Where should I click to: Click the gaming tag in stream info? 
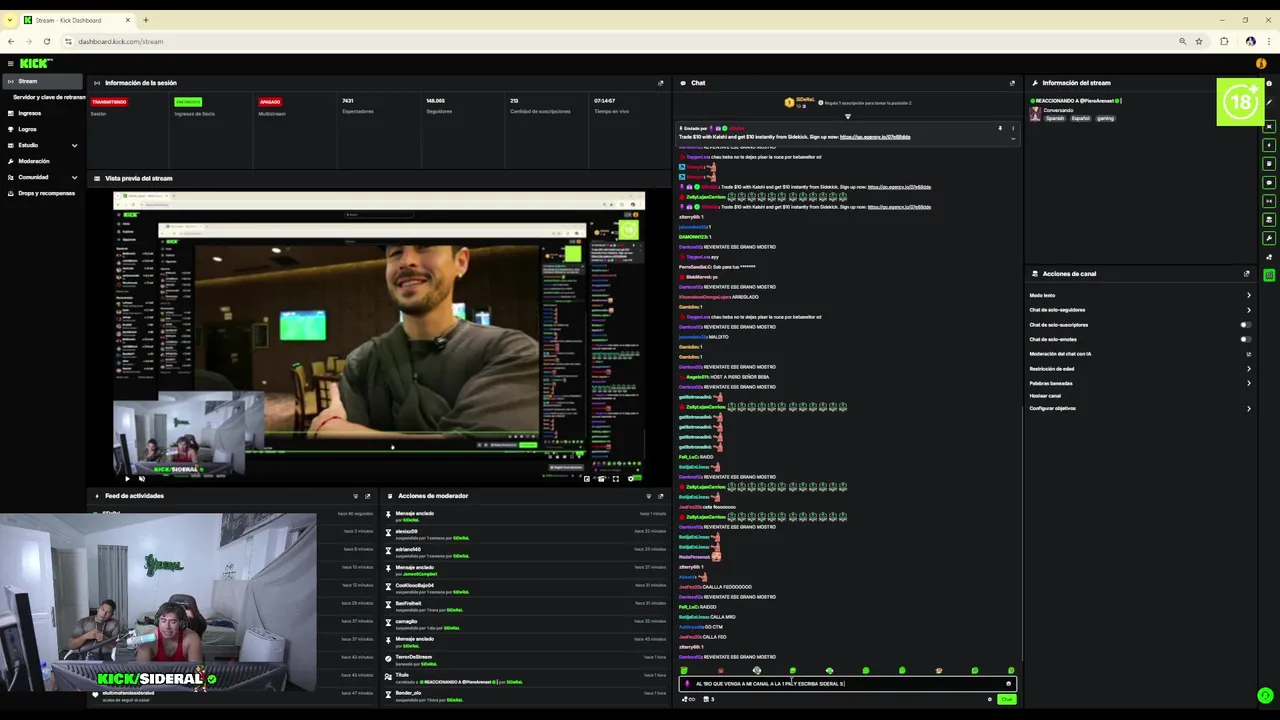[1105, 118]
